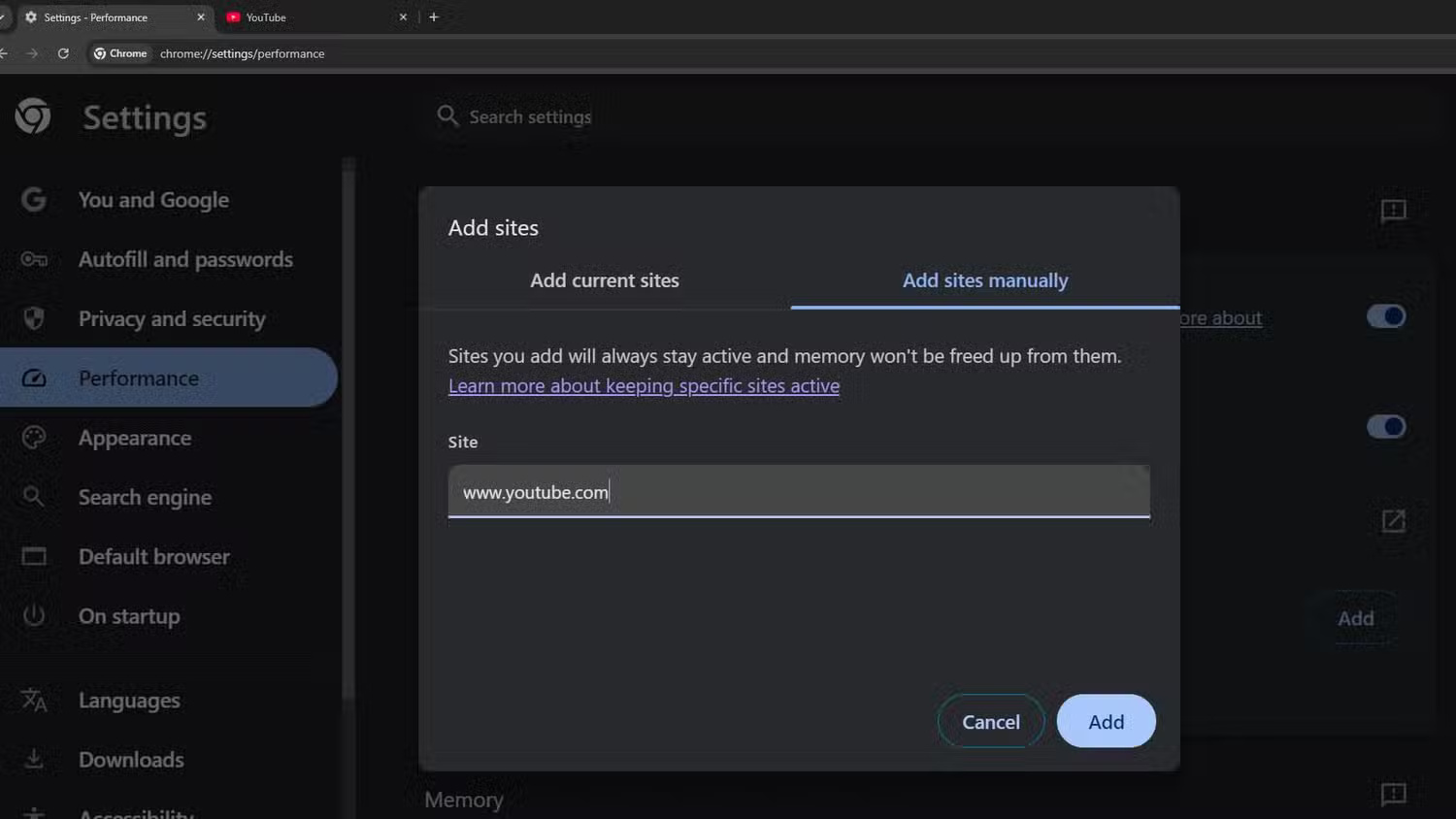The width and height of the screenshot is (1456, 819).
Task: Open Appearance settings section
Action: tap(135, 438)
